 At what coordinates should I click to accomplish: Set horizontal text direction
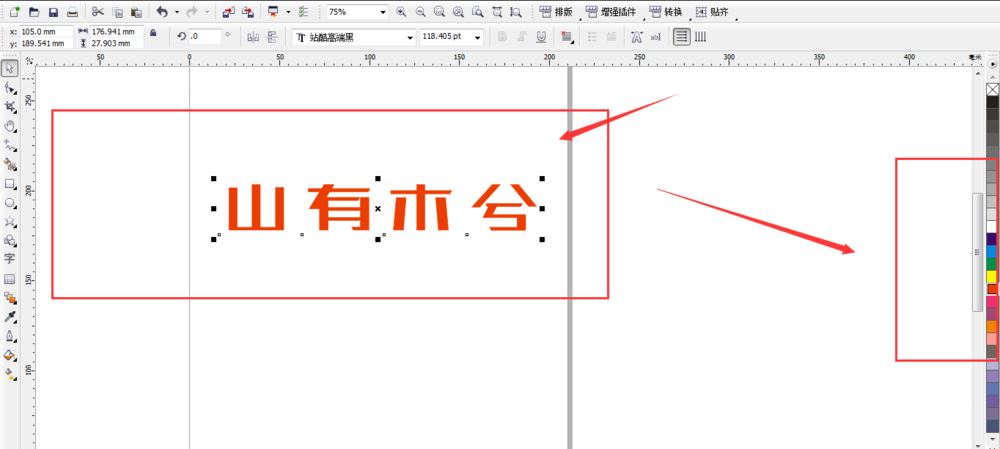coord(682,37)
